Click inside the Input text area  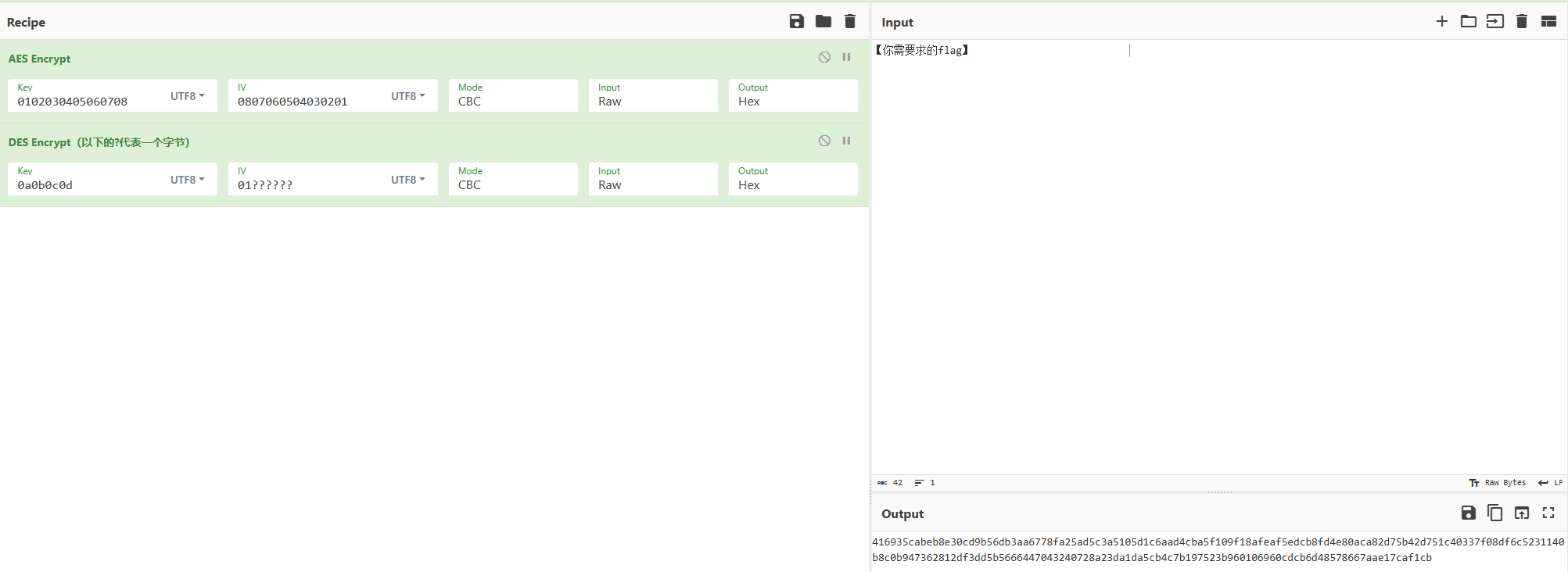pos(1219,257)
